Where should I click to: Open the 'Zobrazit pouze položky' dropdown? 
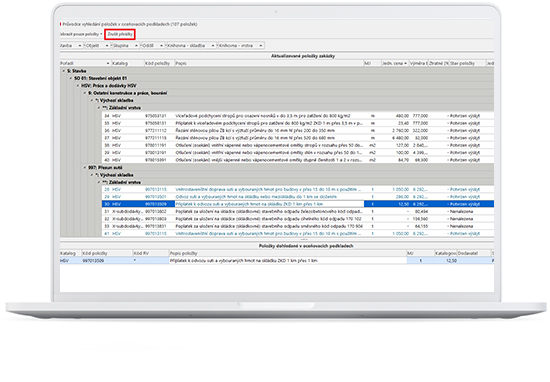pos(81,34)
